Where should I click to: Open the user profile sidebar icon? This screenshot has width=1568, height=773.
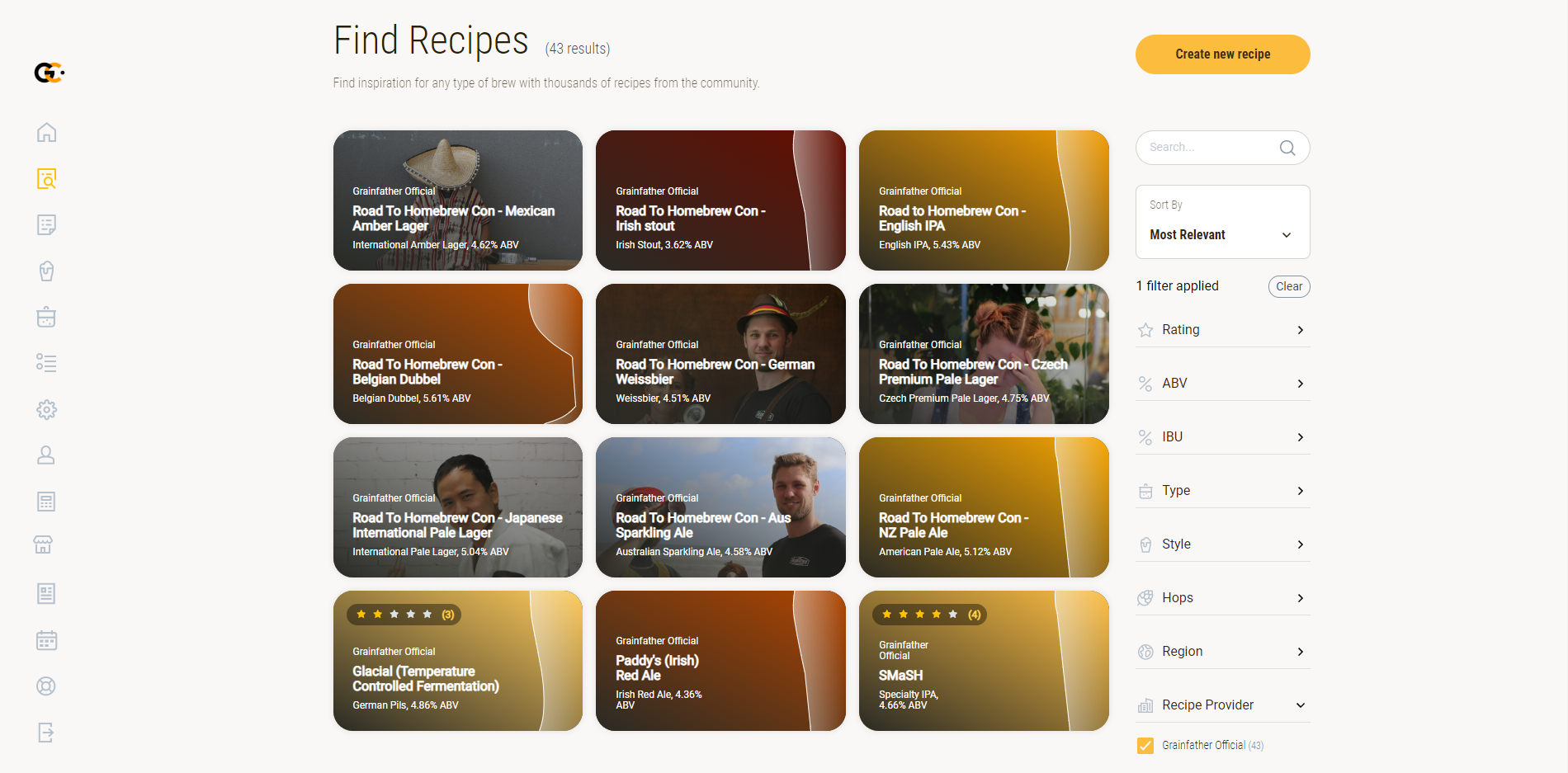[46, 455]
